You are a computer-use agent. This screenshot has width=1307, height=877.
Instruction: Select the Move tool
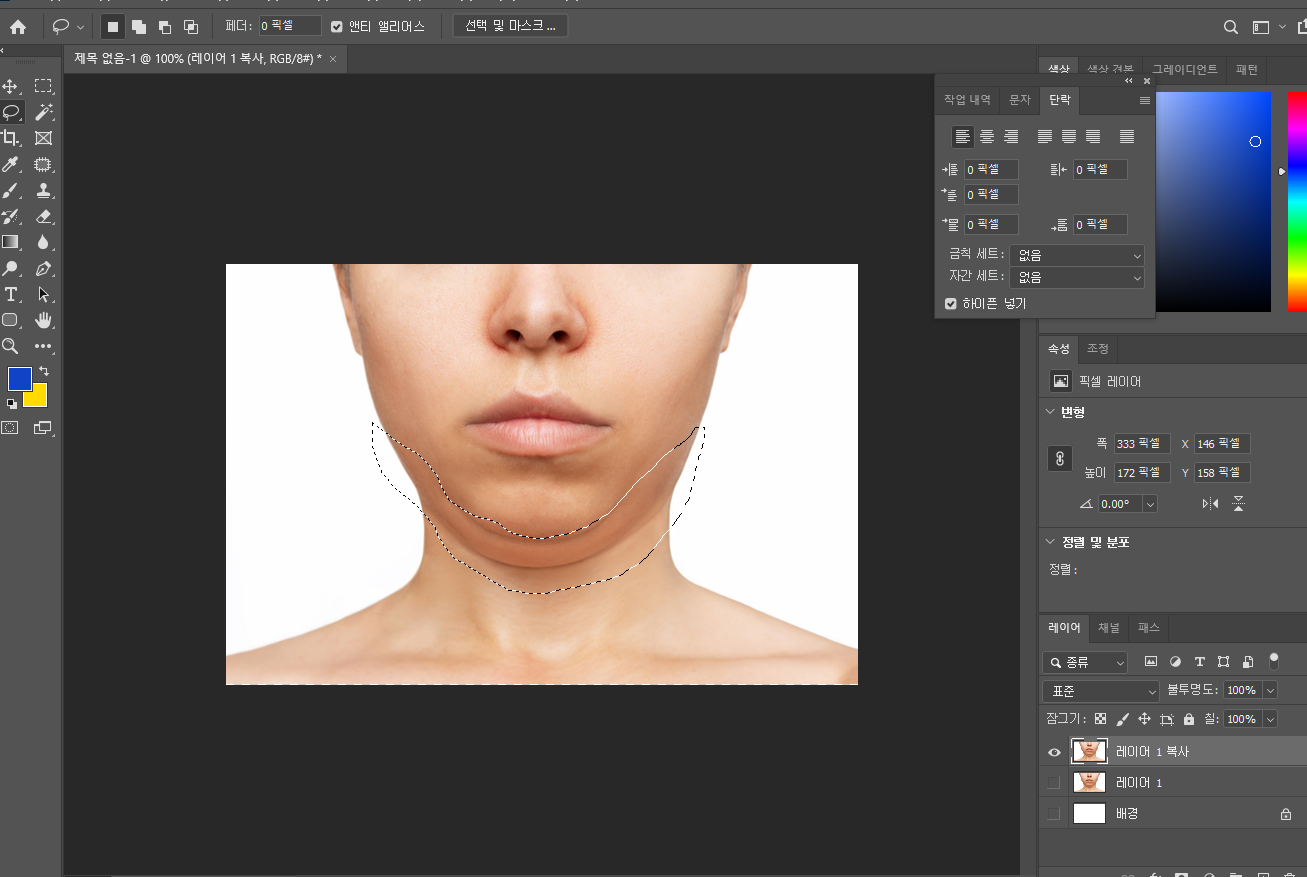point(11,87)
